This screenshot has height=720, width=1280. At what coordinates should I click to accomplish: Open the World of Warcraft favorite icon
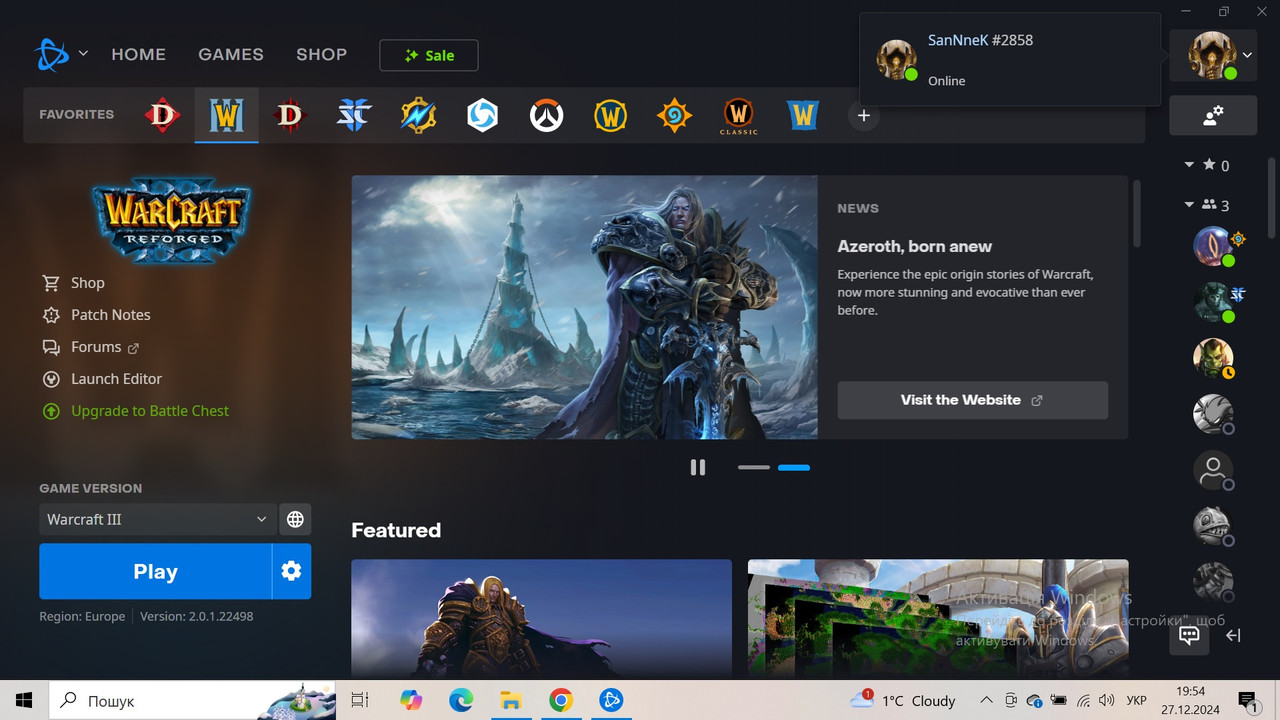(610, 115)
